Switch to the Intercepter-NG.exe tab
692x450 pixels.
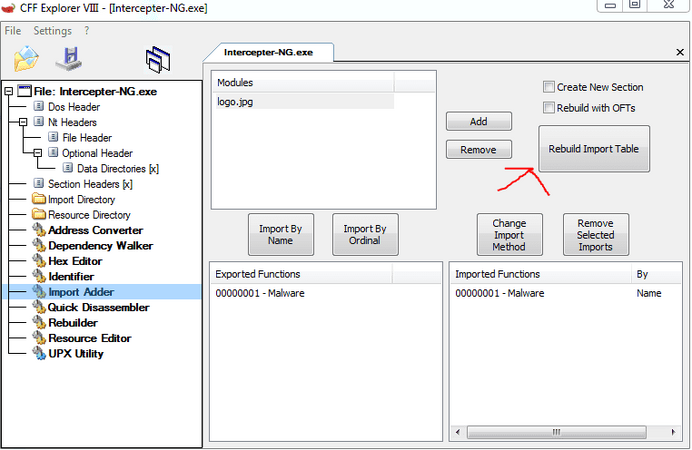coord(268,52)
